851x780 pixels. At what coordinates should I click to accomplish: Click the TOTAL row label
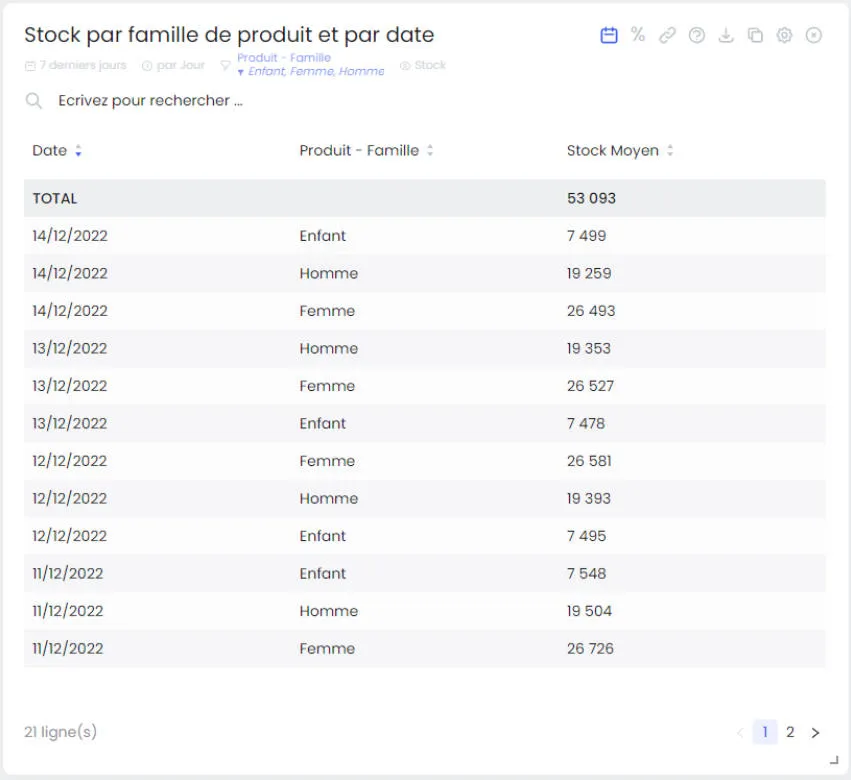point(55,198)
